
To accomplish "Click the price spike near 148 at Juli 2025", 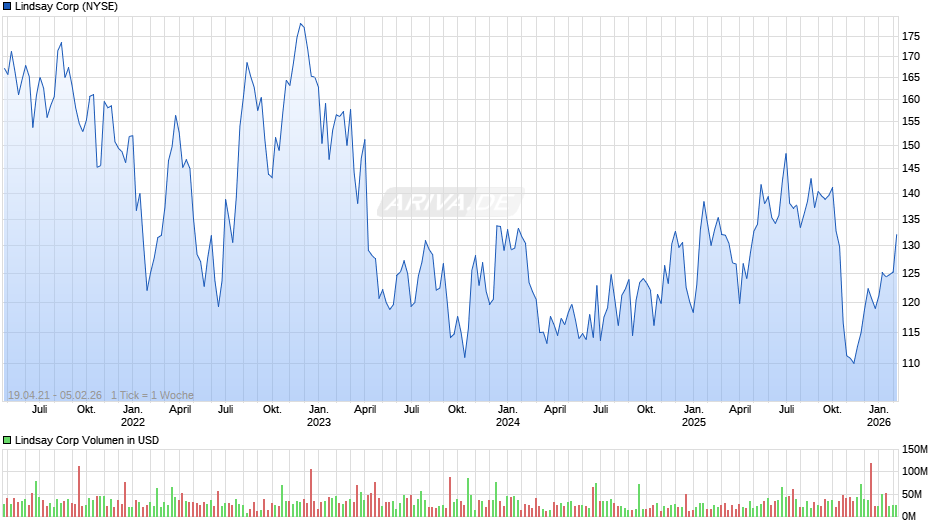I will click(786, 154).
